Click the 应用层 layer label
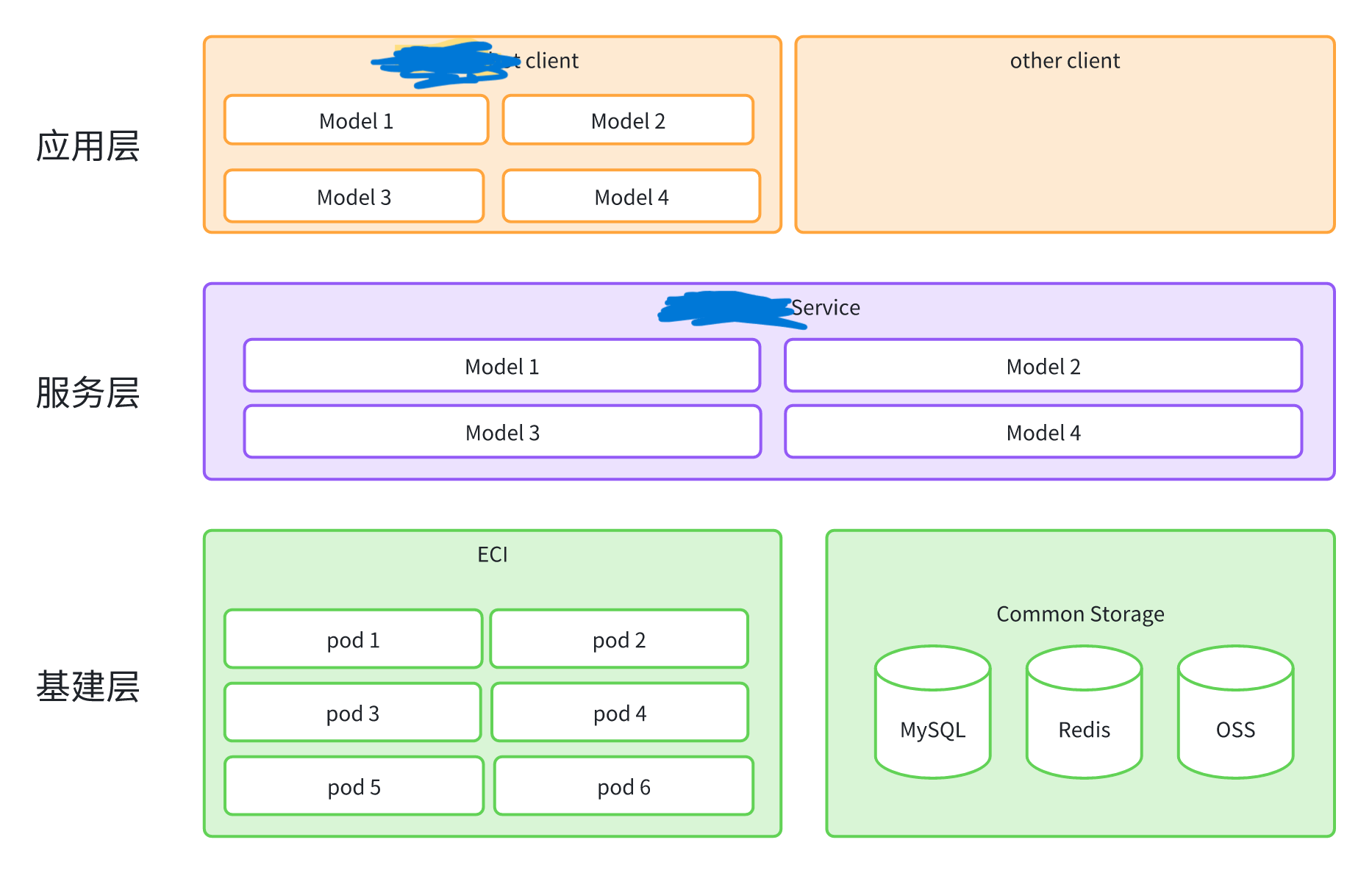Screen dimensions: 1372x873 [x=88, y=145]
